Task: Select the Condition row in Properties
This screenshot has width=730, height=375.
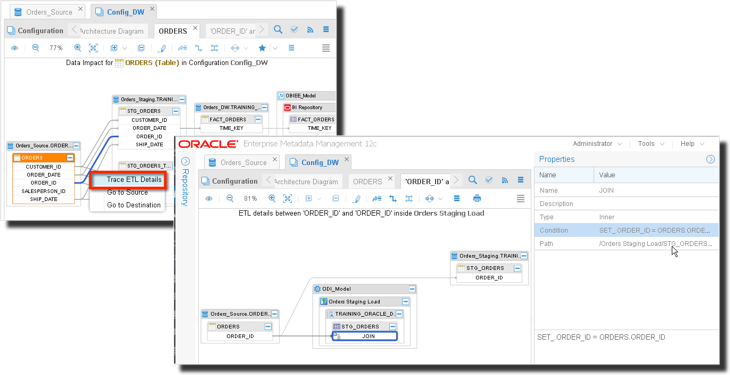Action: pyautogui.click(x=626, y=230)
